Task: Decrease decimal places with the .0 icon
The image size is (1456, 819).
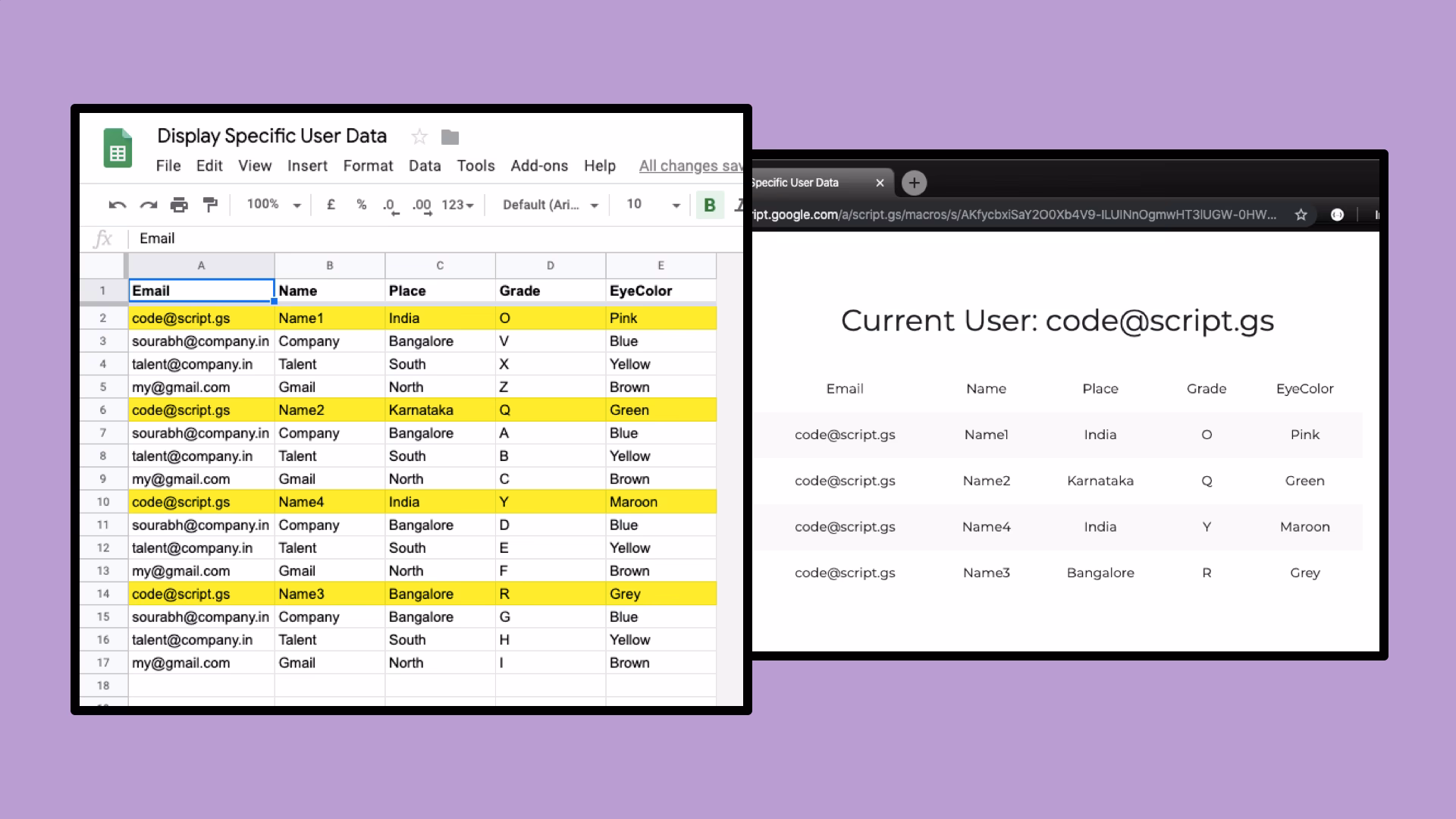Action: click(x=390, y=205)
